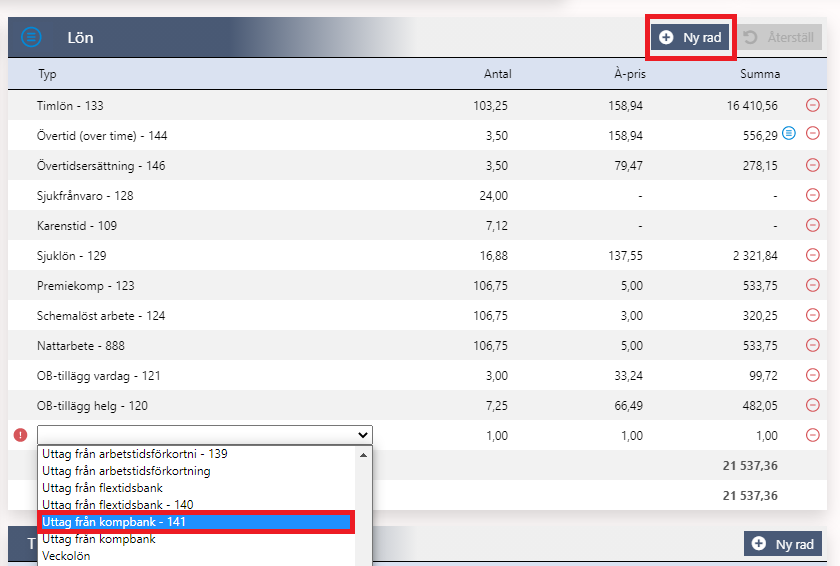The image size is (840, 566).
Task: Click the À-pris value 33,24
Action: (628, 375)
